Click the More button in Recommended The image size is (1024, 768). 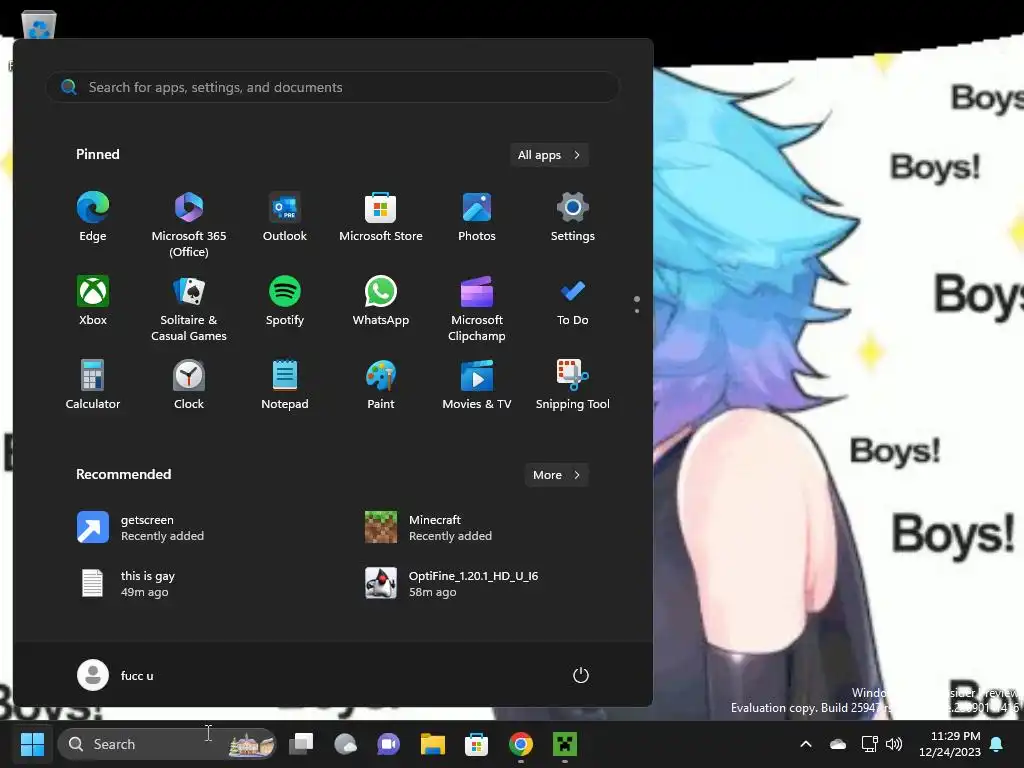[x=556, y=475]
